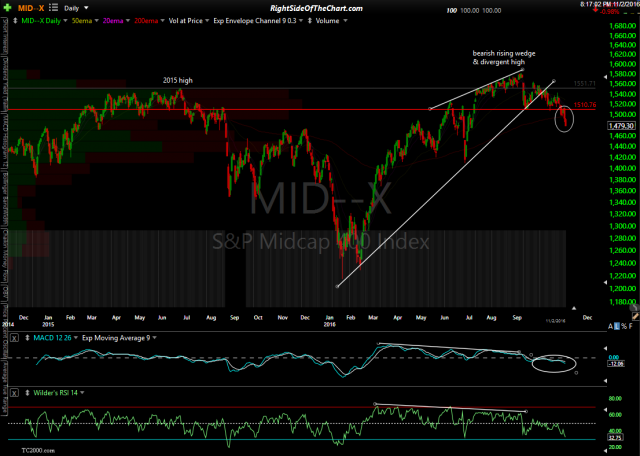
Task: Select the % percent scale toggle
Action: [x=624, y=326]
